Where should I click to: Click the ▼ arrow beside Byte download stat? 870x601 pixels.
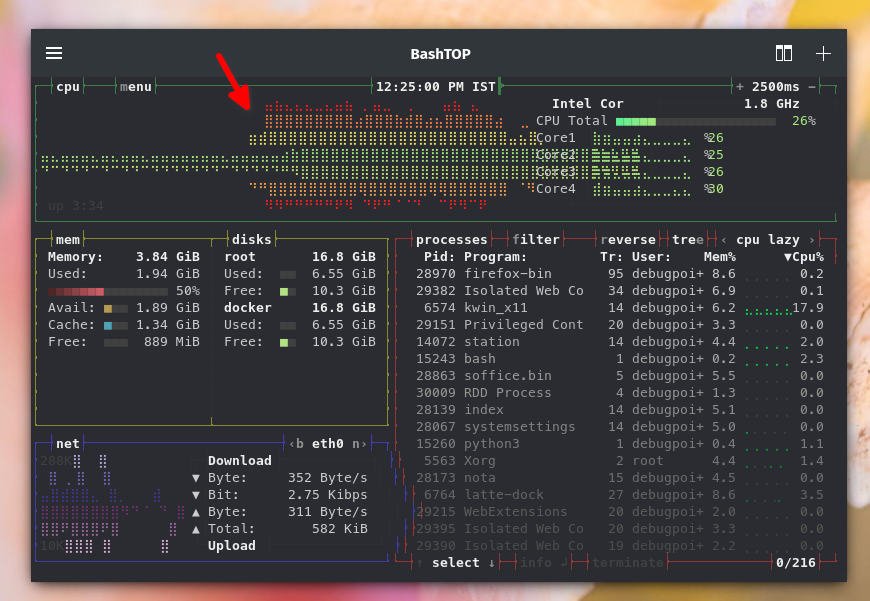196,477
